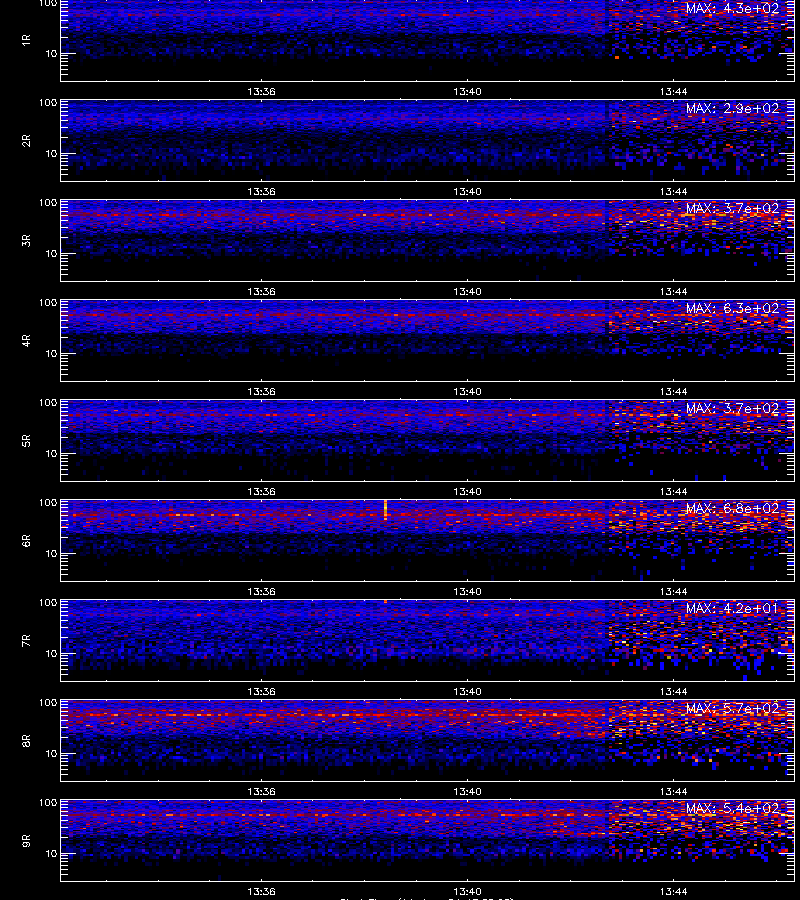Click the 2R panel axis label
The width and height of the screenshot is (800, 900).
[x=26, y=140]
